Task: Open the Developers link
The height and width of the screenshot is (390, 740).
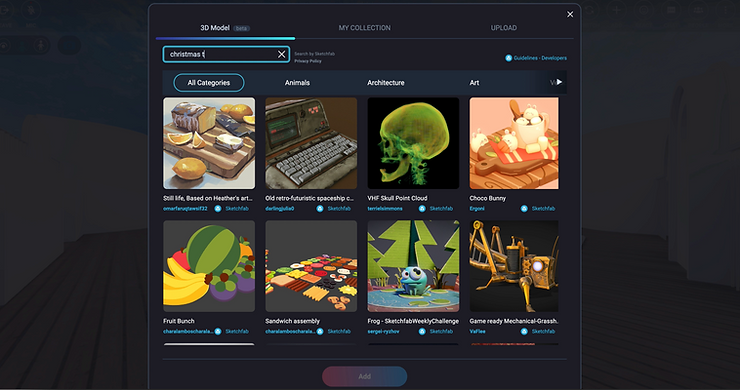Action: pos(554,58)
